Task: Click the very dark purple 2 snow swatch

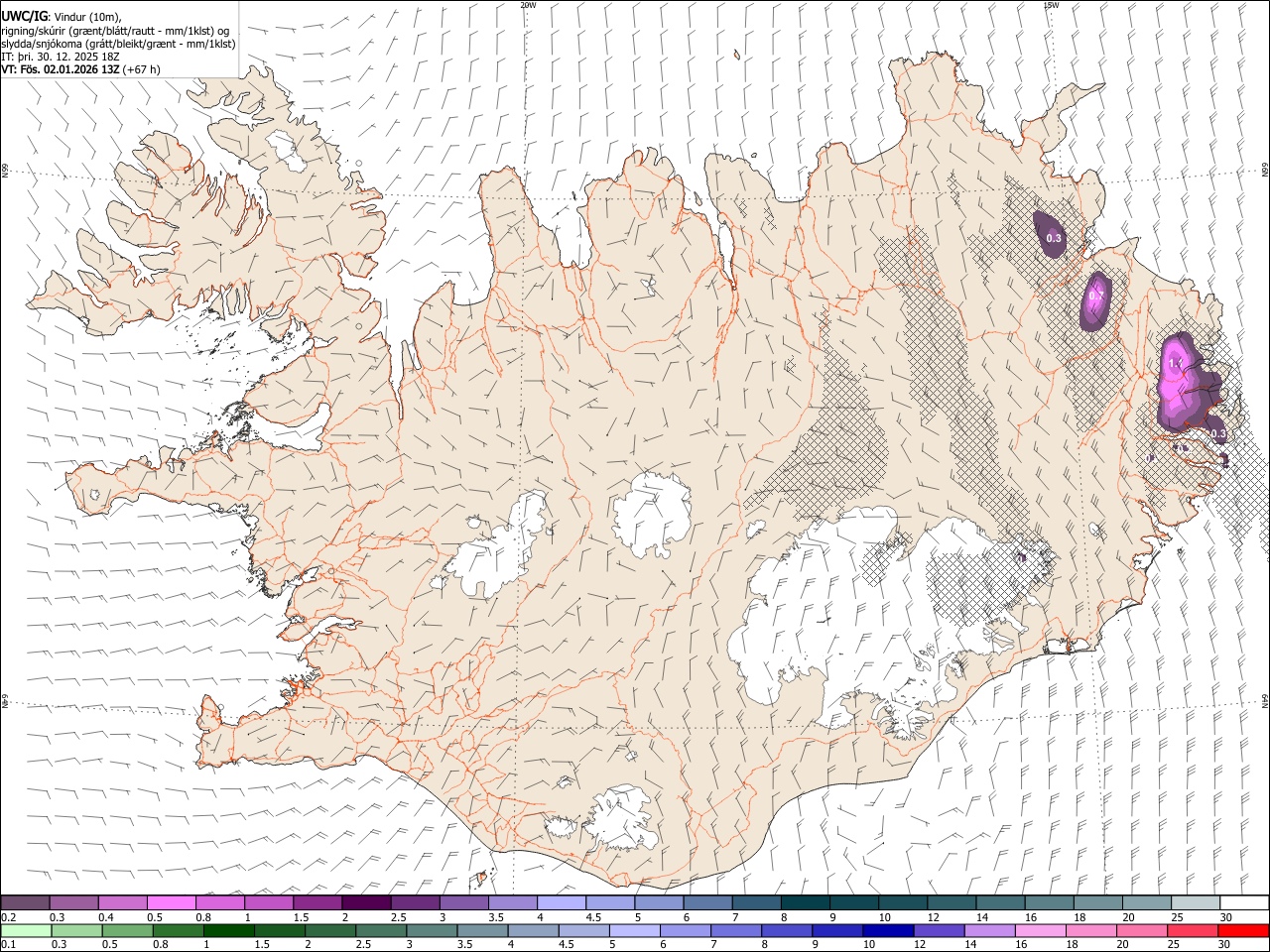Action: coord(366,902)
